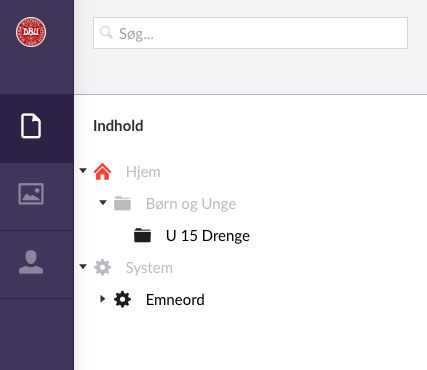Image resolution: width=427 pixels, height=370 pixels.
Task: Open the U 15 Drenge item
Action: click(x=208, y=236)
